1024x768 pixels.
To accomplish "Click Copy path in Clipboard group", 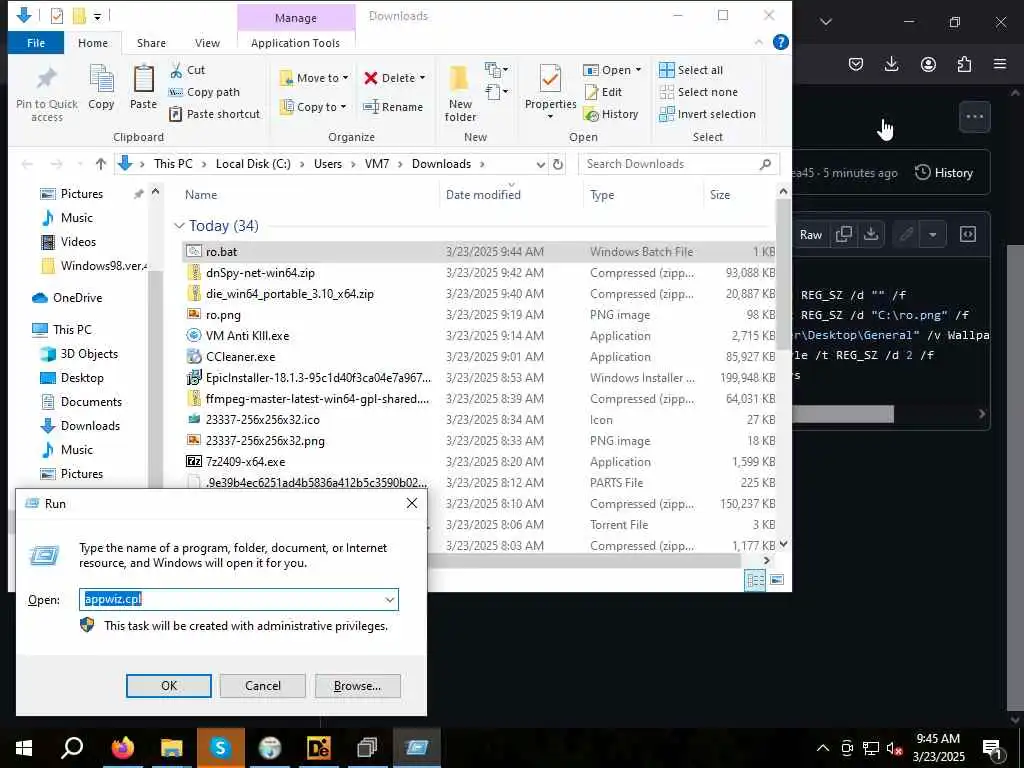I will pos(204,92).
